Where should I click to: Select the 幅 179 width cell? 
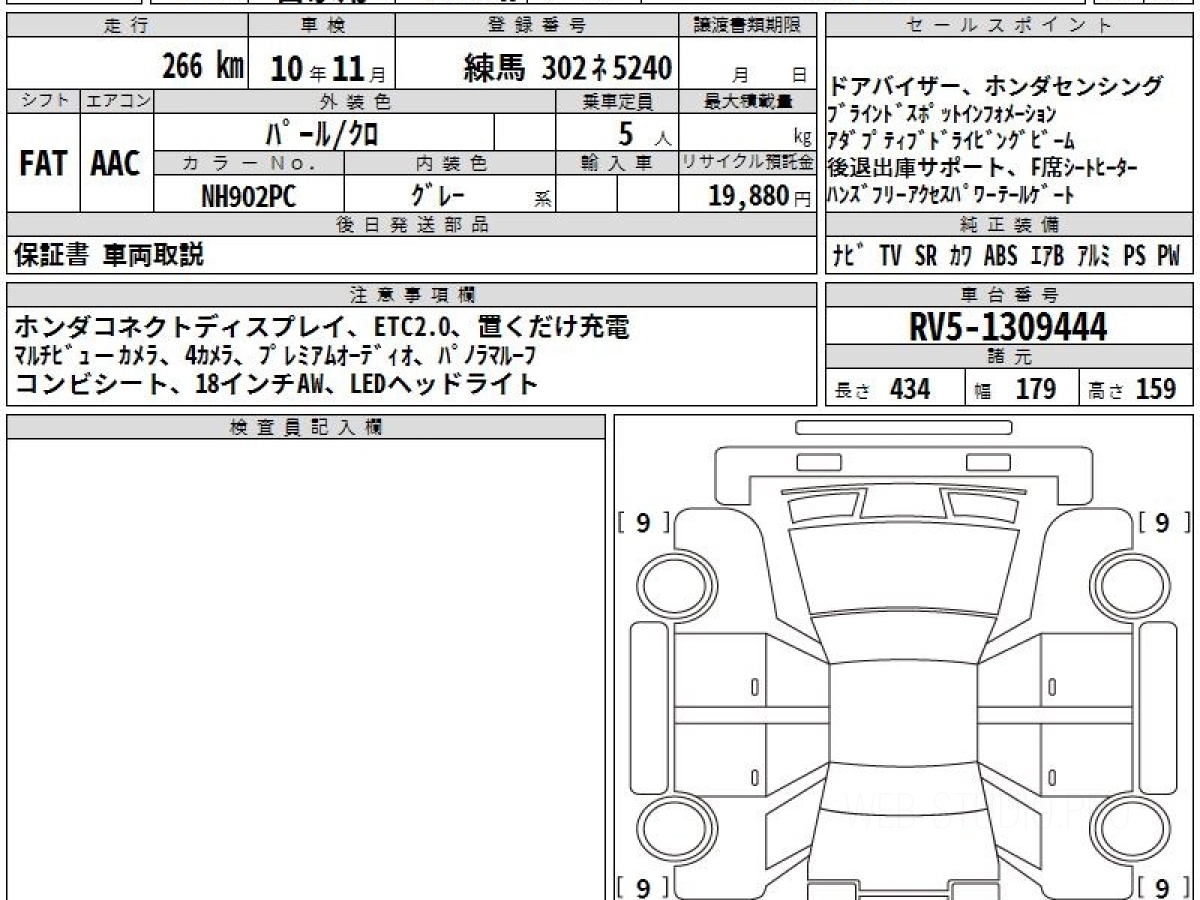point(1022,389)
